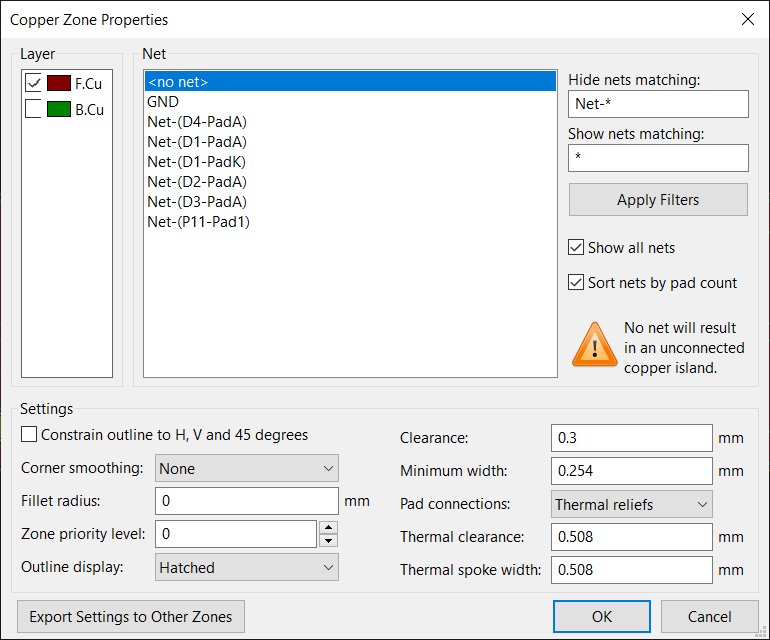Viewport: 770px width, 640px height.
Task: Toggle Show all nets checkbox
Action: pyautogui.click(x=576, y=248)
